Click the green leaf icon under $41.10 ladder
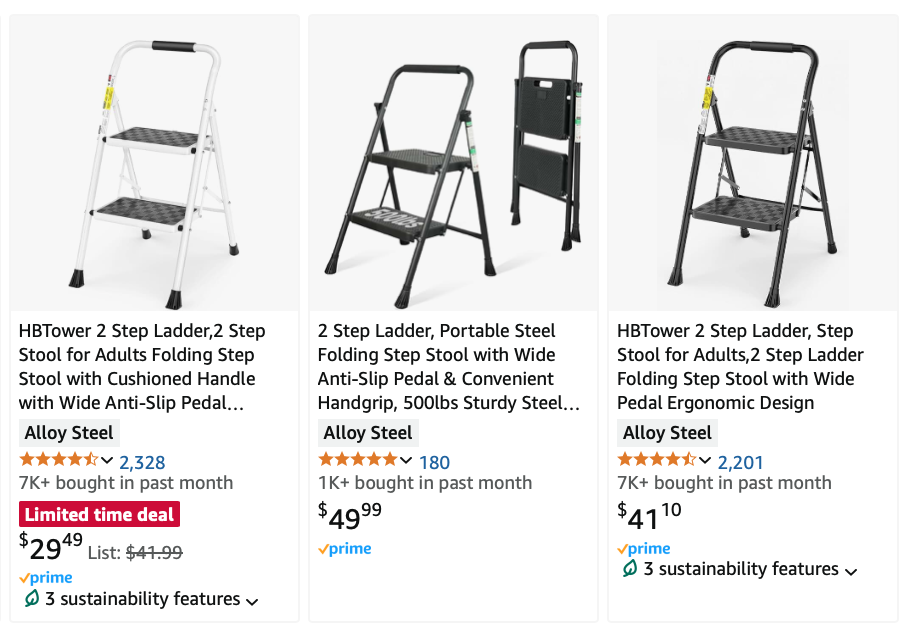The image size is (908, 644). [630, 569]
